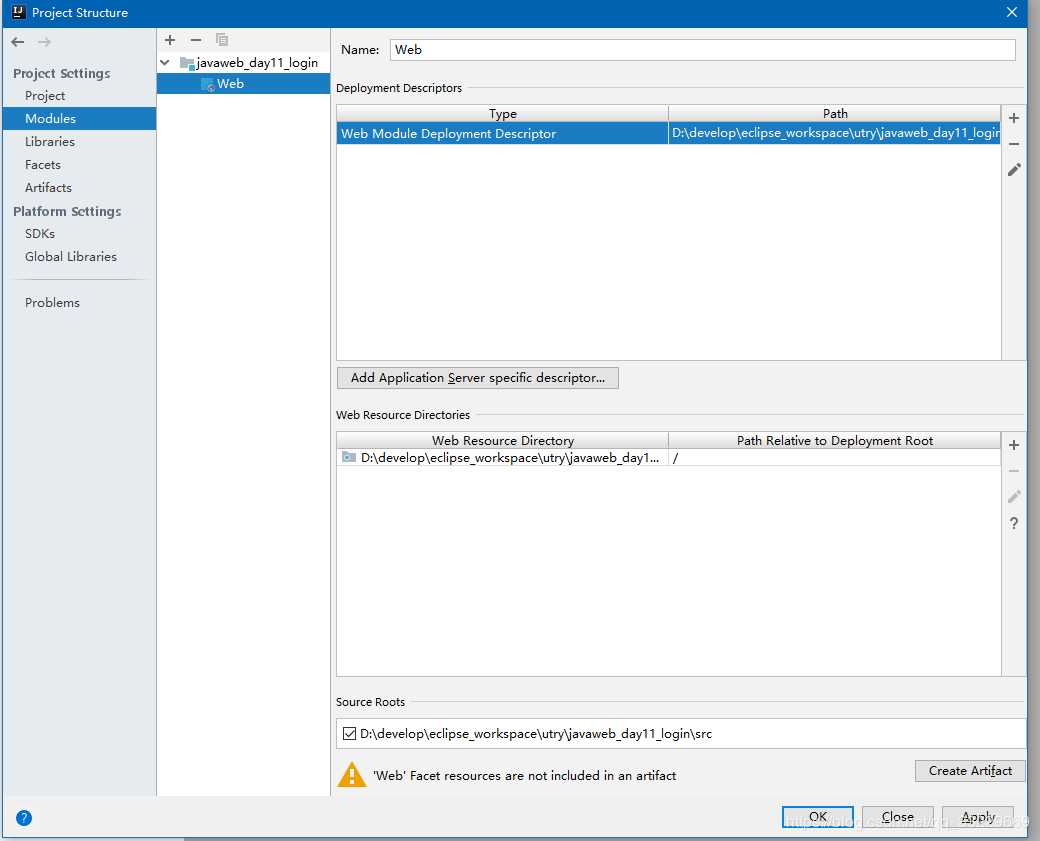Screen dimensions: 1040x841
Task: Click the forward navigation arrow
Action: point(44,42)
